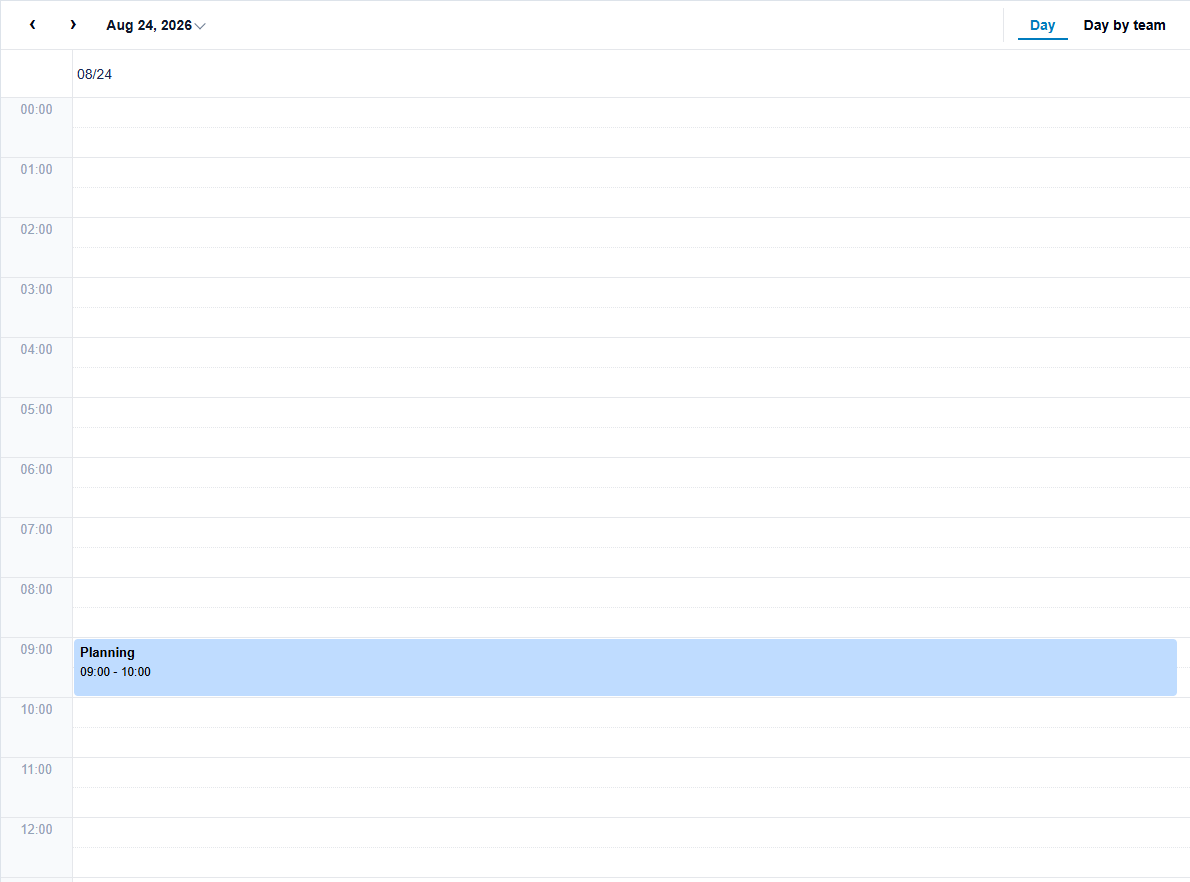Click the 02:00 time label
Viewport: 1190px width, 882px height.
[x=36, y=229]
